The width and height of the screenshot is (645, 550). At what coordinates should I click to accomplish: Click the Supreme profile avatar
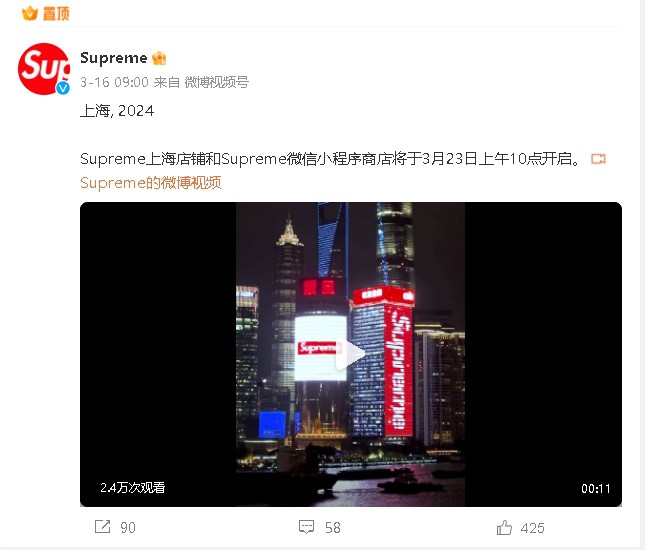tap(44, 69)
